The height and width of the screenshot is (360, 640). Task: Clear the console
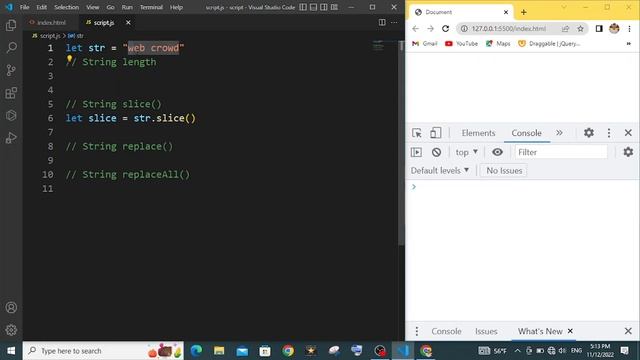pos(436,152)
